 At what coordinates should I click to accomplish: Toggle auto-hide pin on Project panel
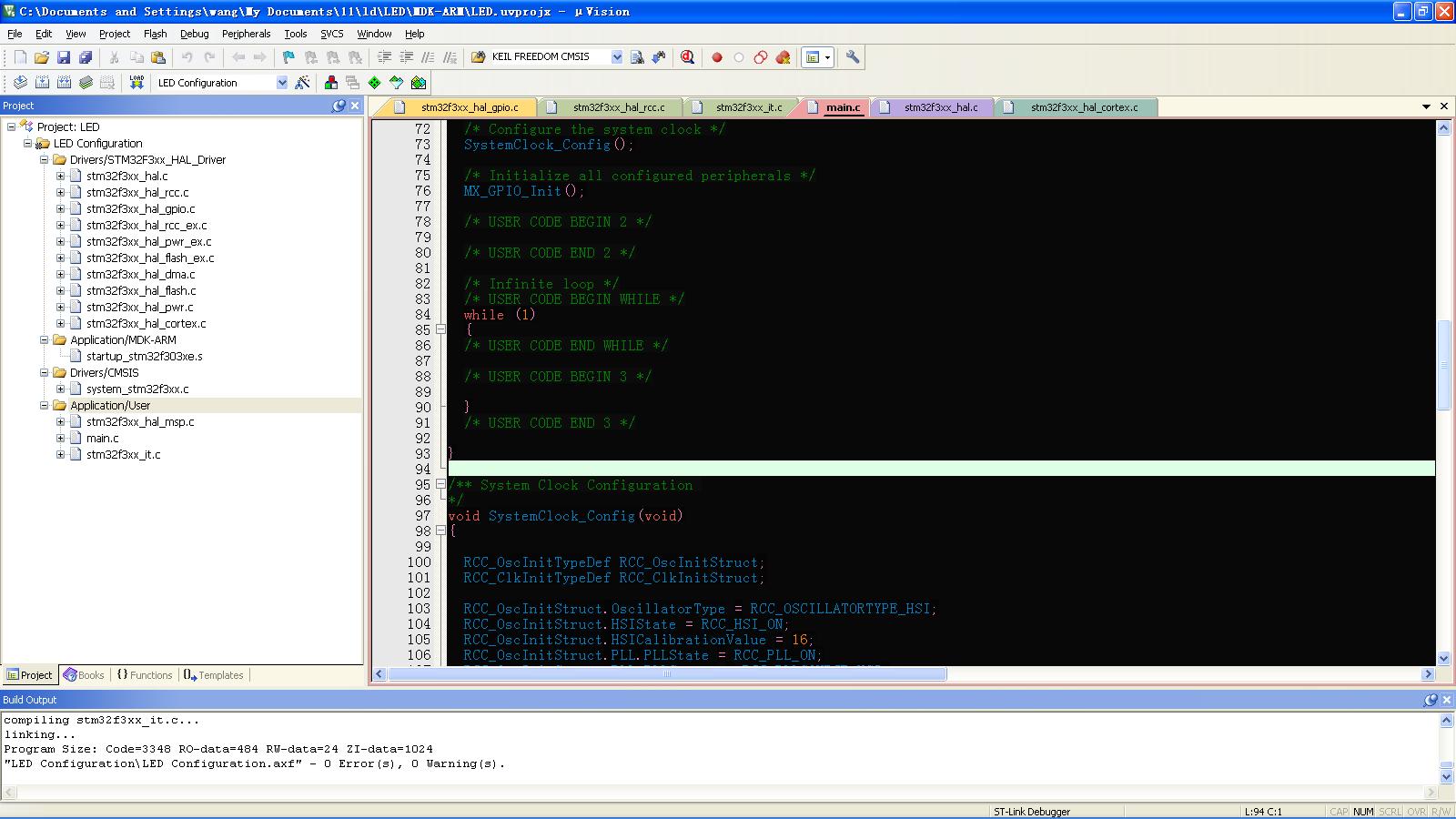[x=339, y=106]
